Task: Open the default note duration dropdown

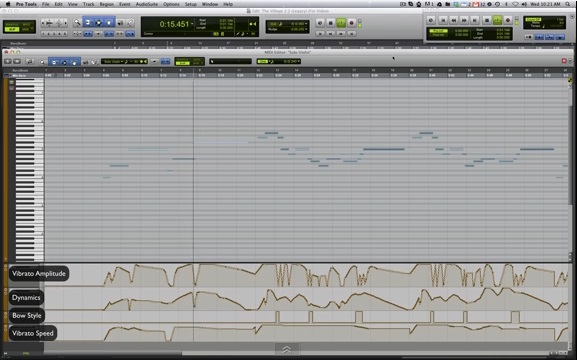Action: [x=128, y=61]
